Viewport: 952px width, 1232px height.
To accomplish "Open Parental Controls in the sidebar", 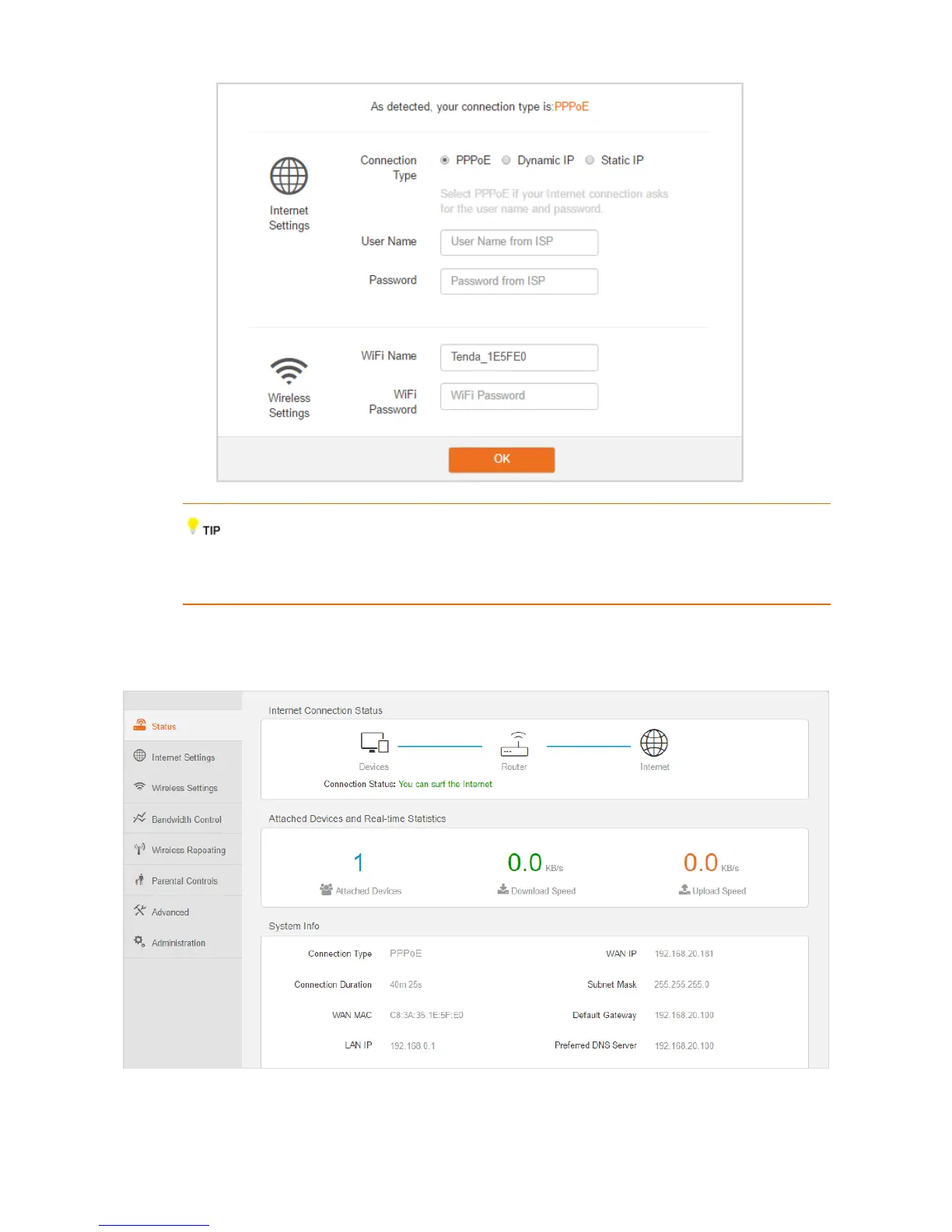I will (x=183, y=880).
